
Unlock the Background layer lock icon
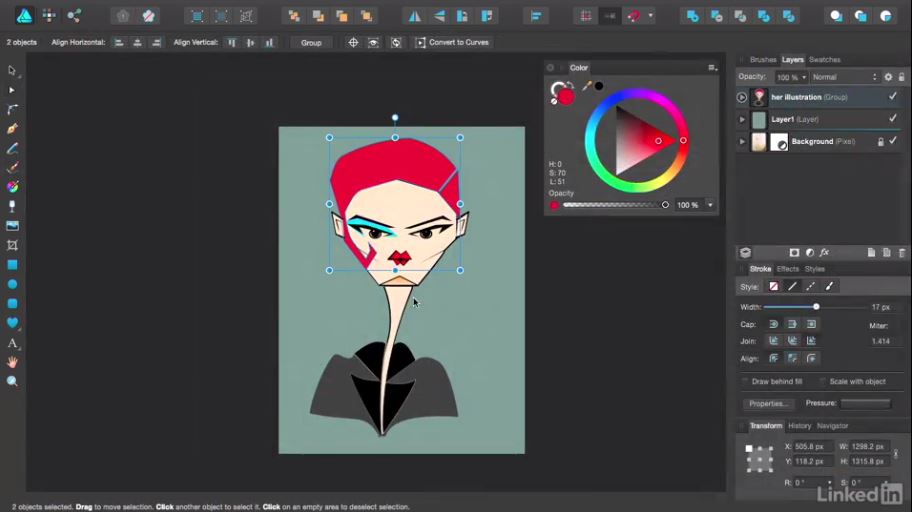coord(881,141)
